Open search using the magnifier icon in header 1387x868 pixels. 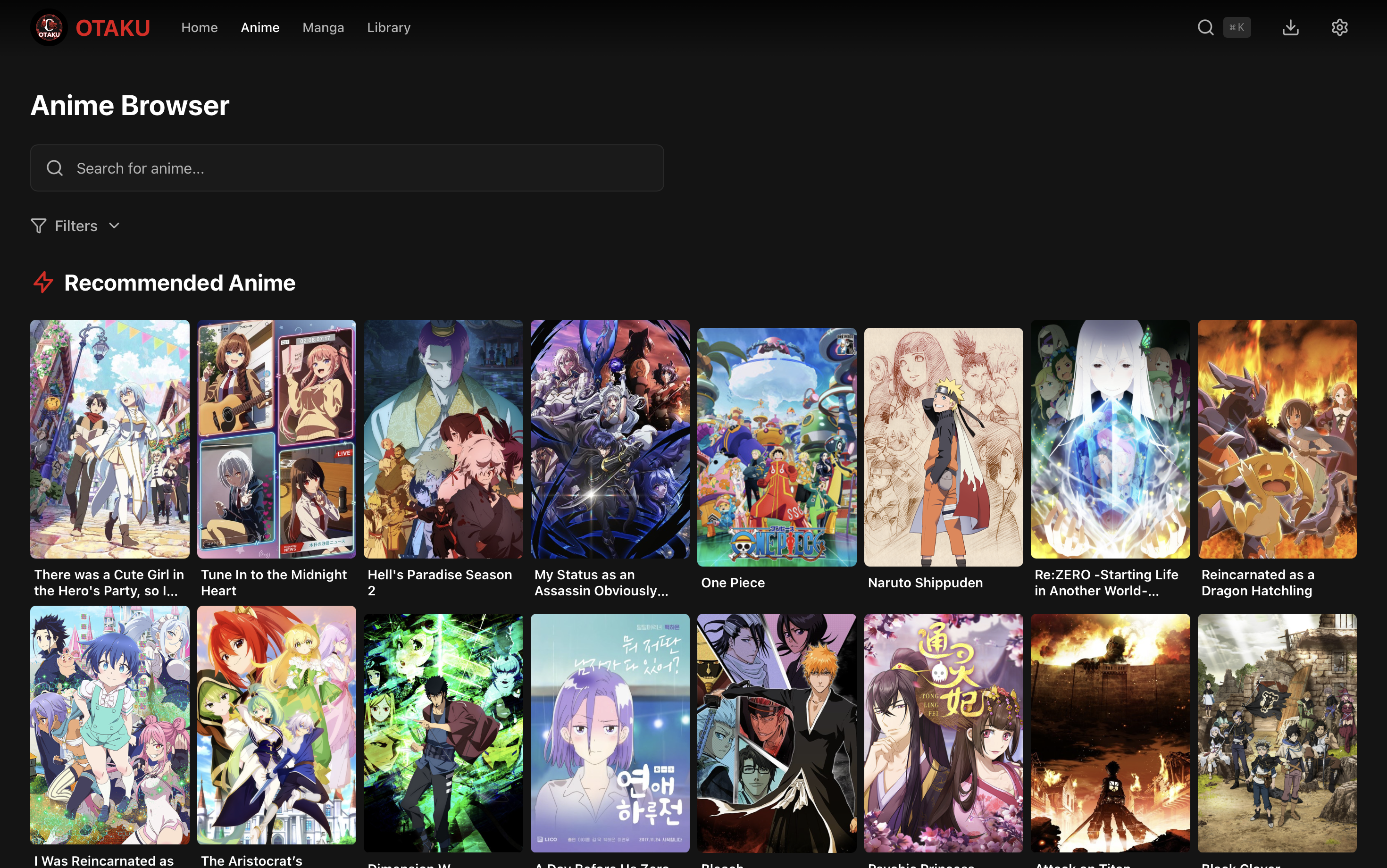1204,27
